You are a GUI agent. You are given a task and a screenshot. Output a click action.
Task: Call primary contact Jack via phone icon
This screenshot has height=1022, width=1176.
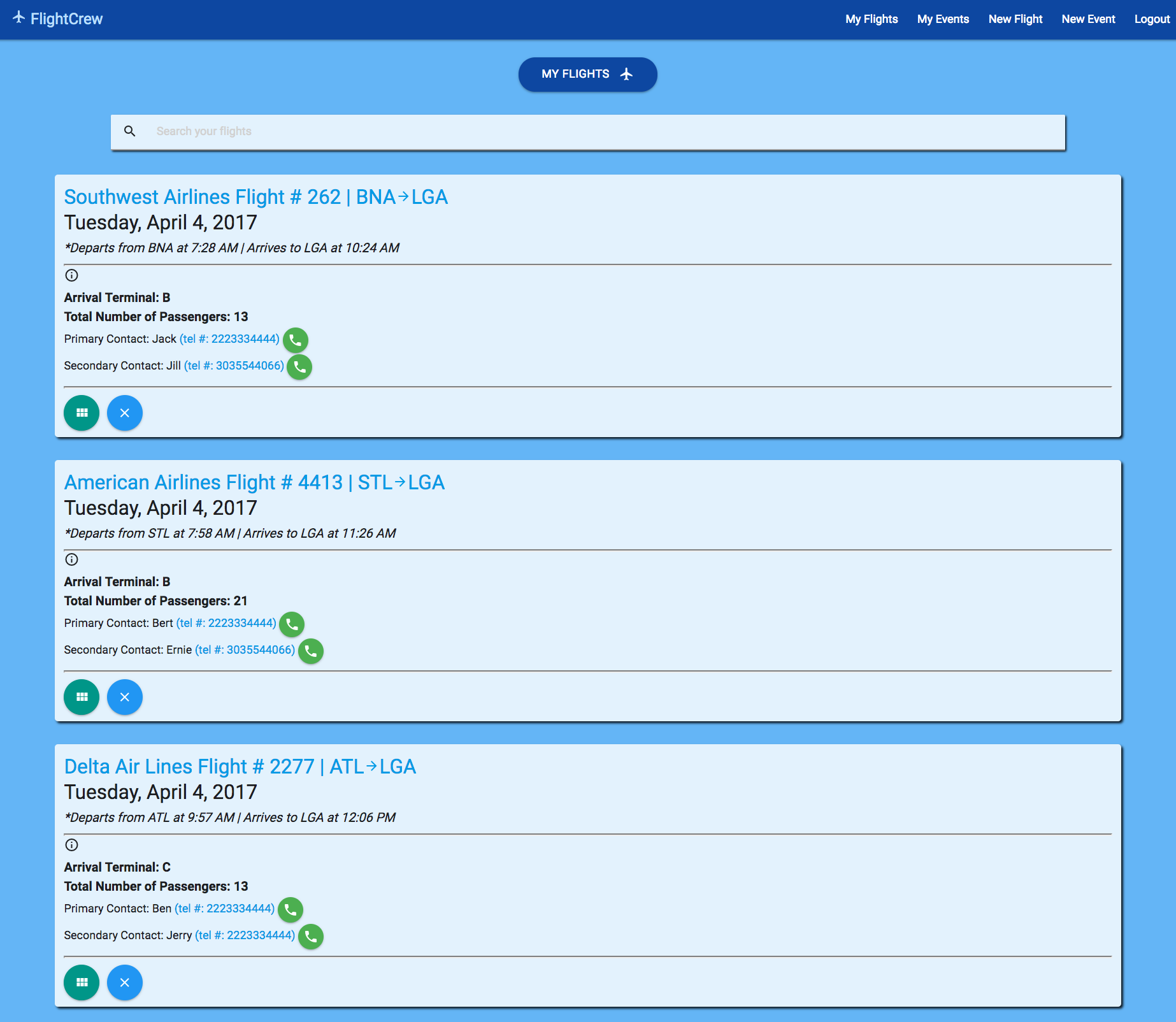click(x=296, y=340)
